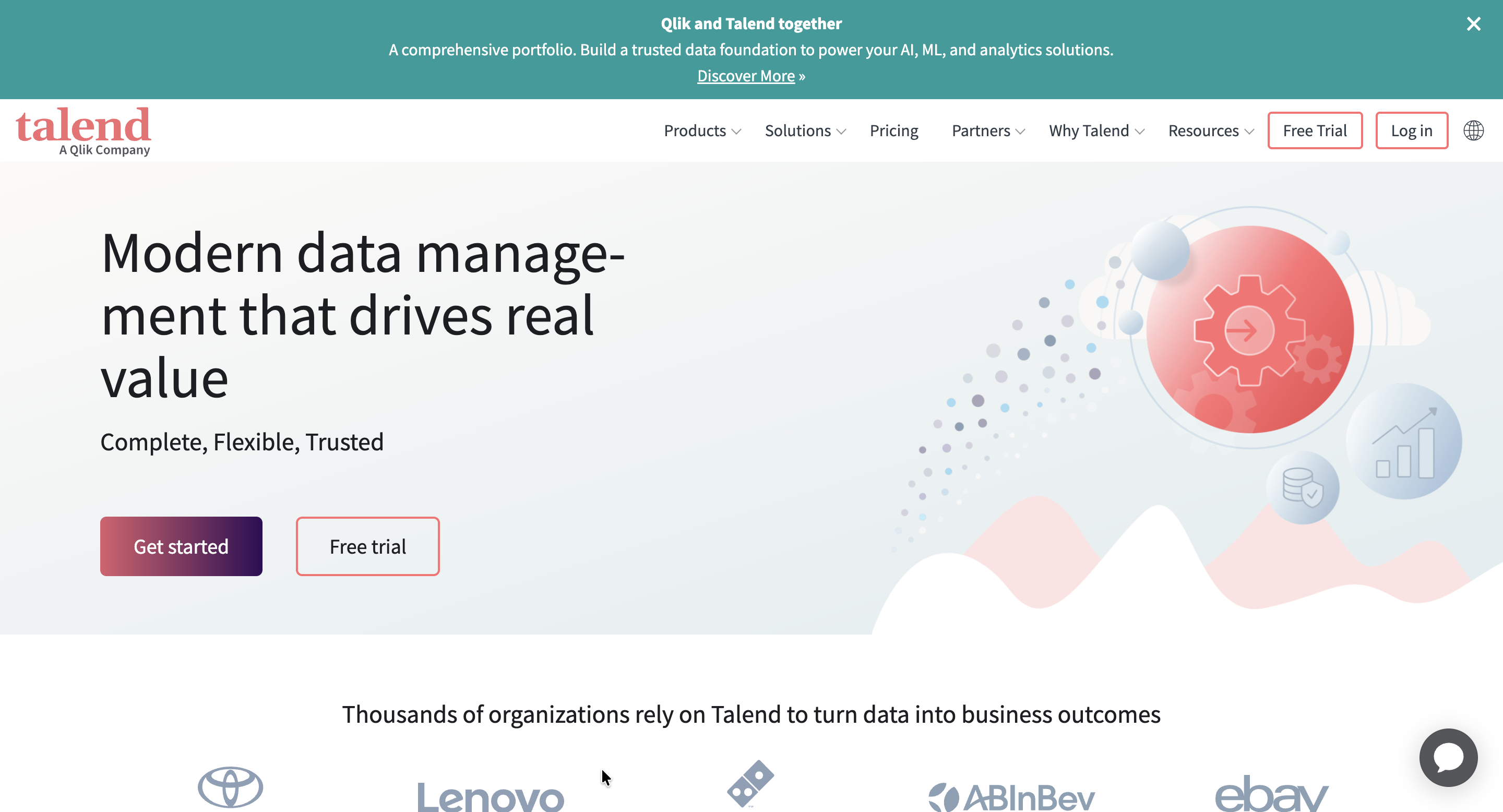
Task: Navigate to the Pricing page
Action: coord(893,130)
